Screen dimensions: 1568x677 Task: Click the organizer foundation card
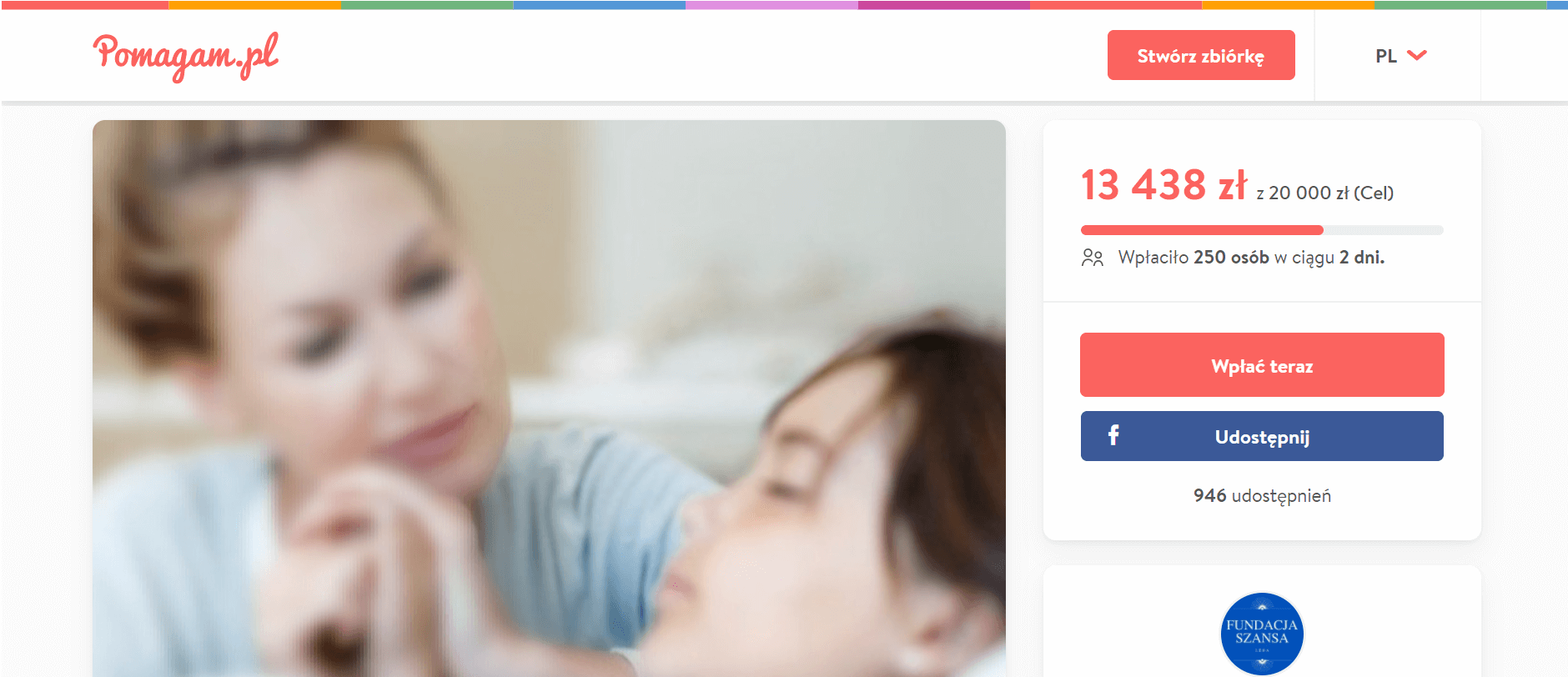coord(1262,621)
